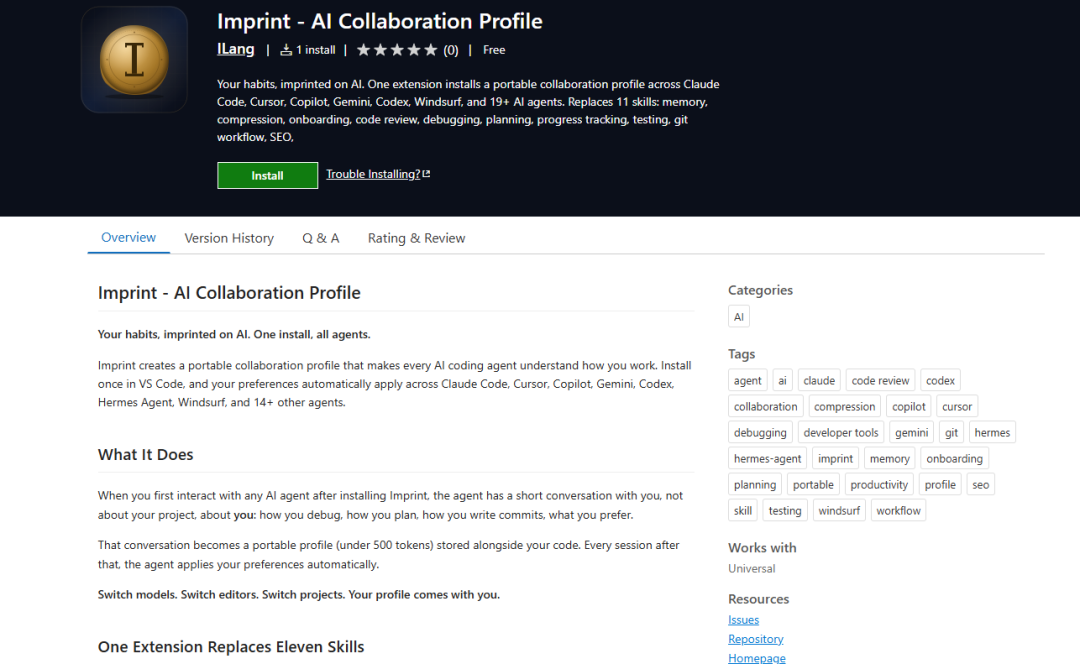Click the code review tag
This screenshot has width=1080, height=664.
(x=880, y=380)
